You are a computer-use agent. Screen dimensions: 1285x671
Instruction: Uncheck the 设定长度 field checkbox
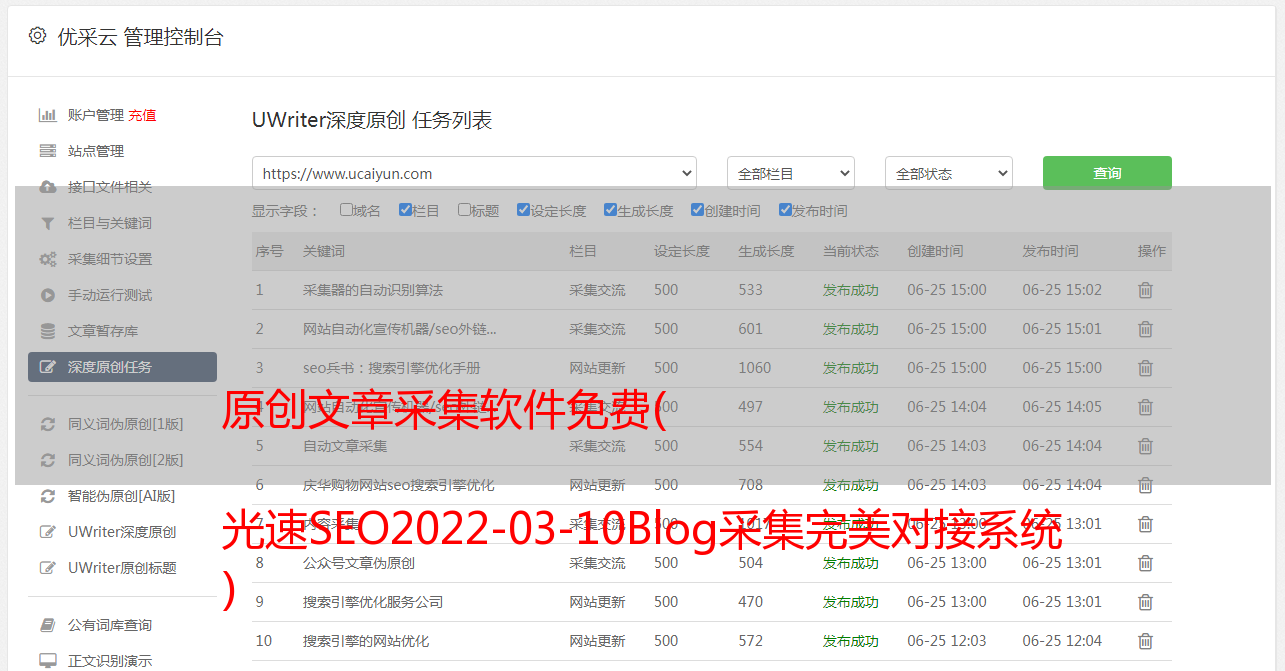point(523,210)
